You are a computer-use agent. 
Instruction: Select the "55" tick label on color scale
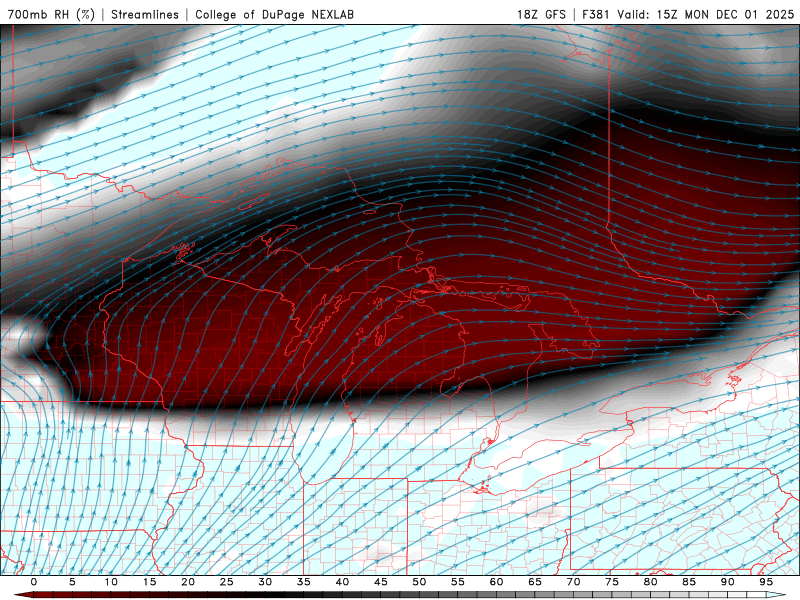(x=458, y=582)
